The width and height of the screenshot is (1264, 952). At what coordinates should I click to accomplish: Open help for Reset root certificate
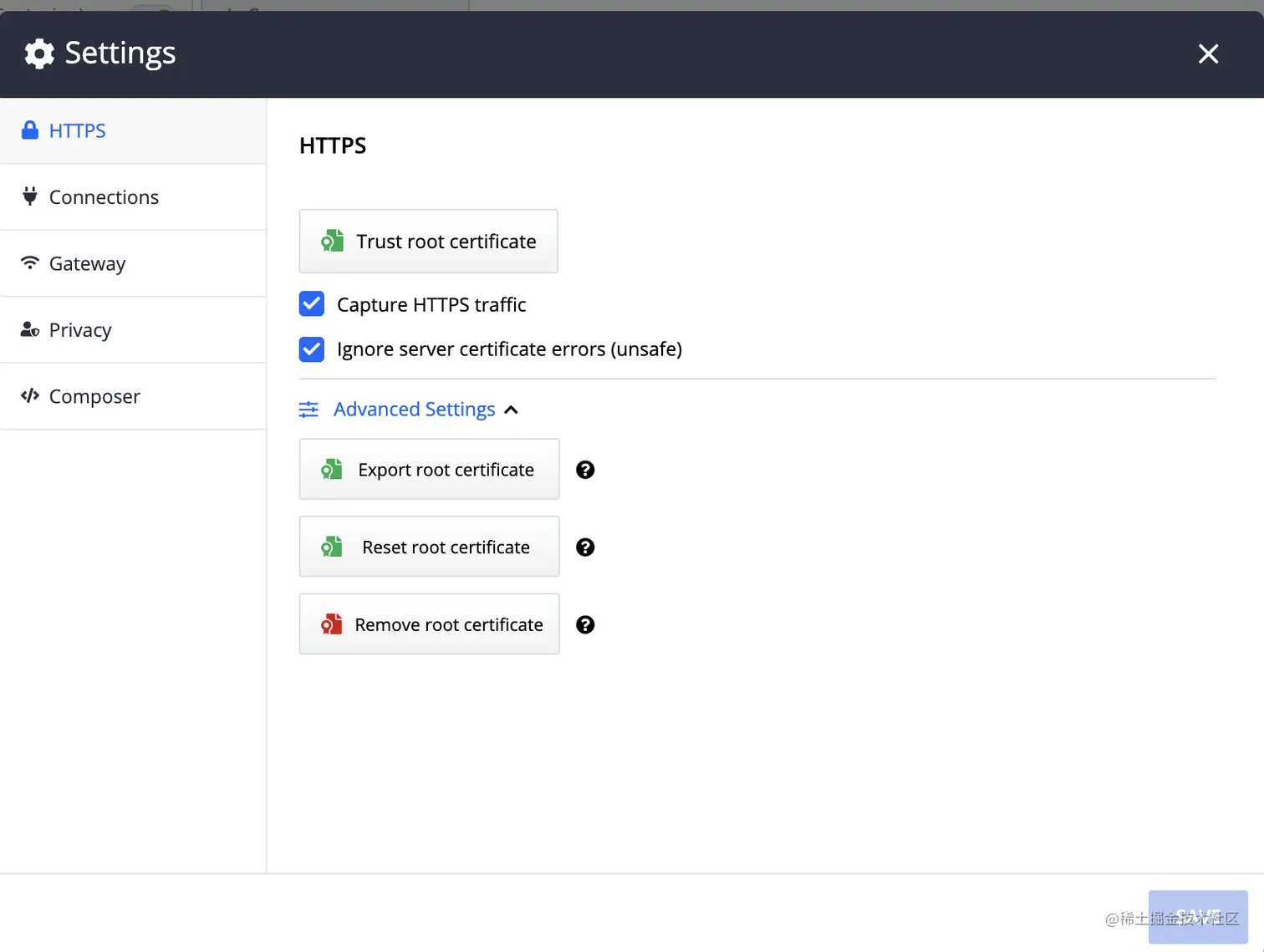(x=585, y=547)
